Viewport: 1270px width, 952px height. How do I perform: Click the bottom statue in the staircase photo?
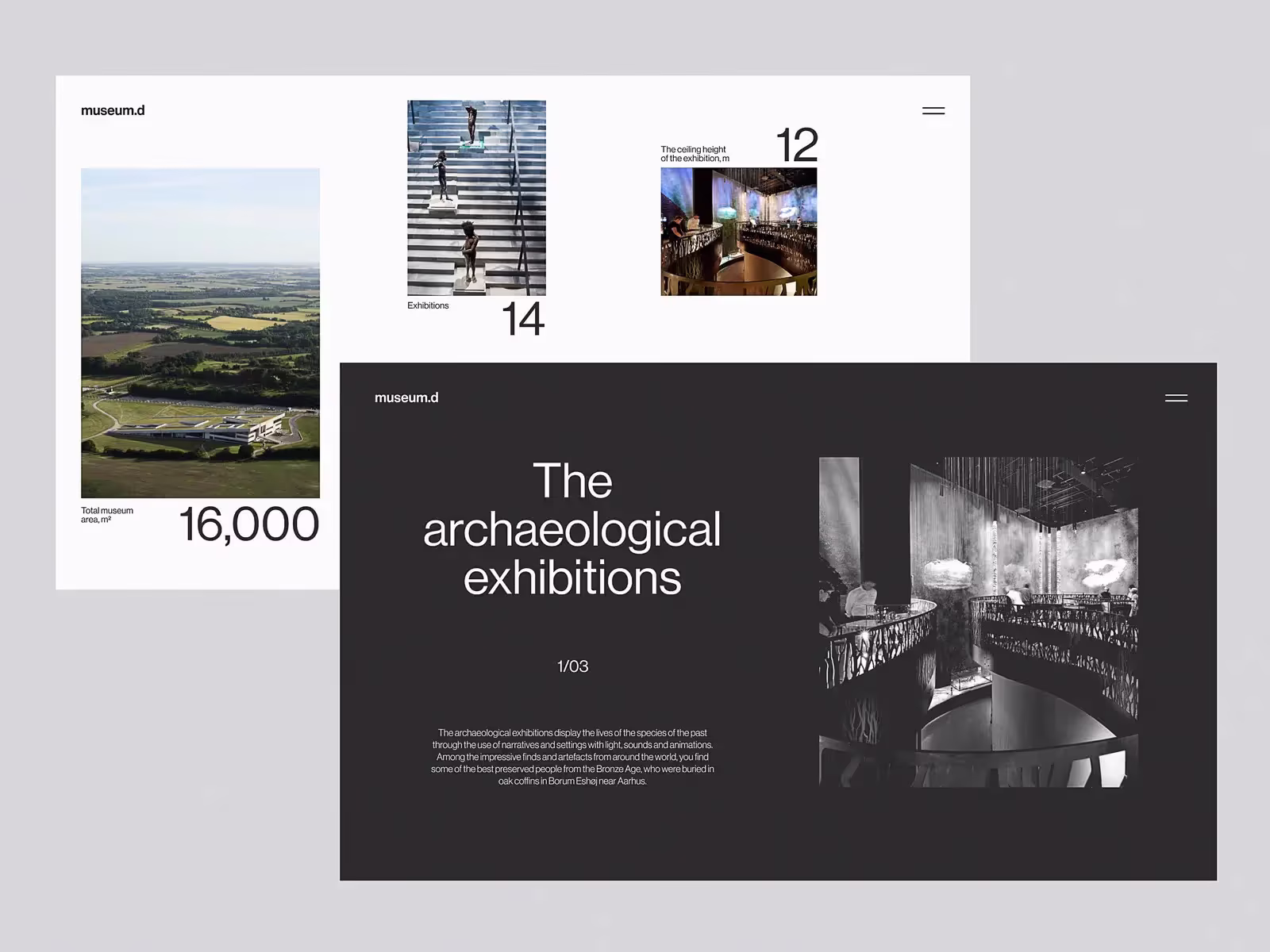point(469,250)
